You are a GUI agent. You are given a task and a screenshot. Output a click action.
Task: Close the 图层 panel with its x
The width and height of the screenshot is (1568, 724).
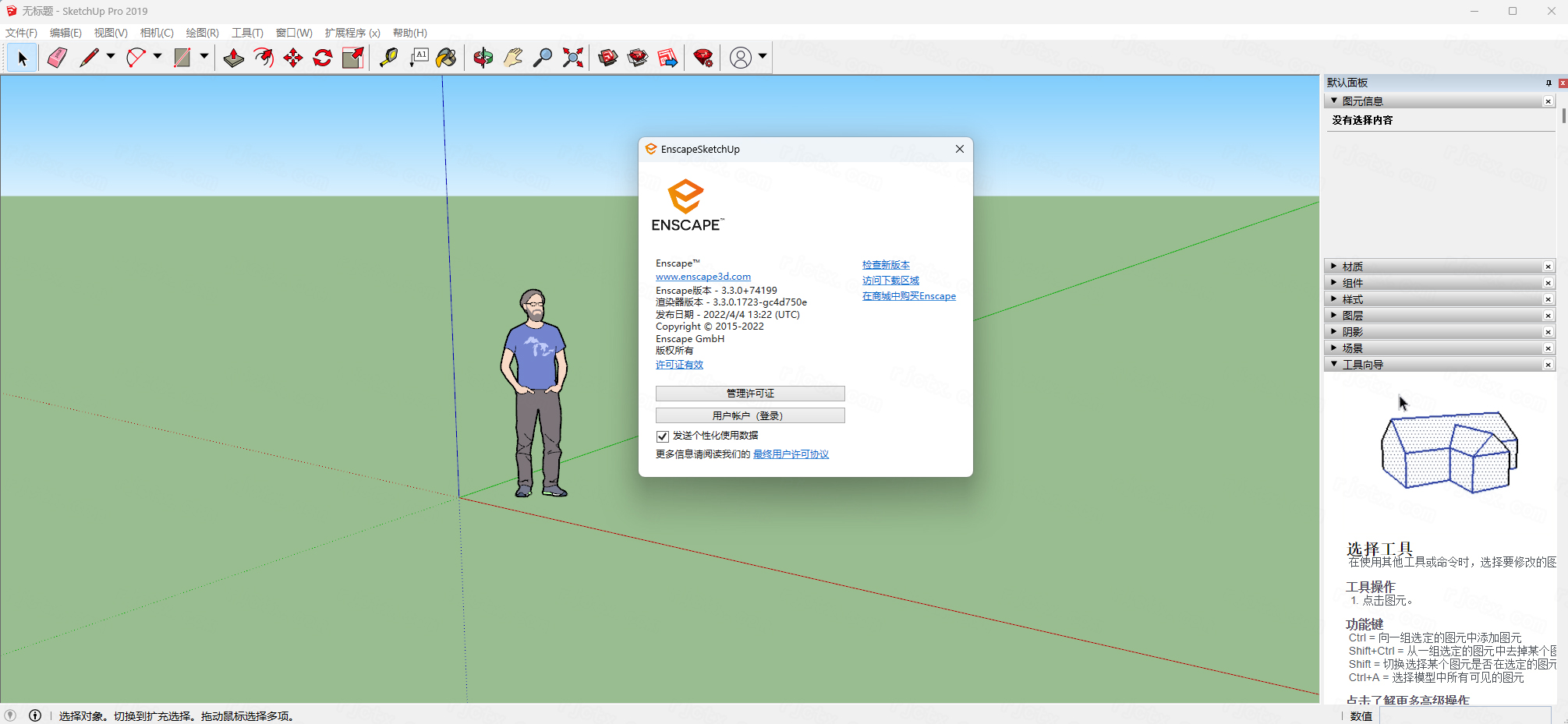[x=1549, y=316]
